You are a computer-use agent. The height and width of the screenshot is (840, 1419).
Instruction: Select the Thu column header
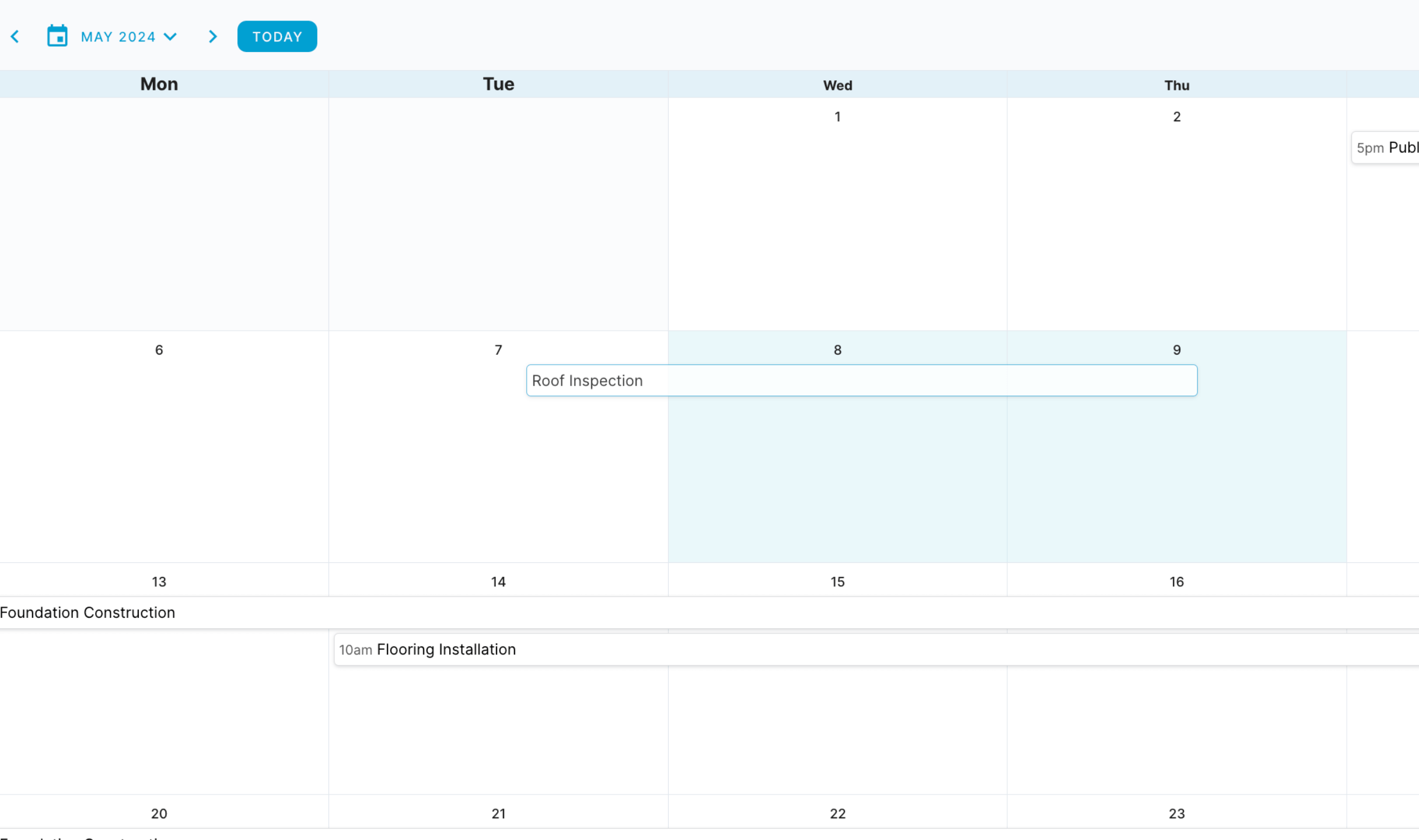coord(1177,86)
